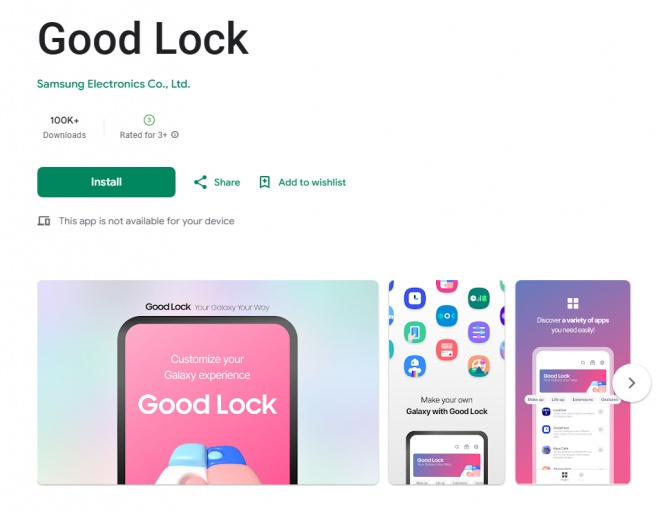Click the clock app icon in second screenshot
The width and height of the screenshot is (660, 512).
pos(415,298)
